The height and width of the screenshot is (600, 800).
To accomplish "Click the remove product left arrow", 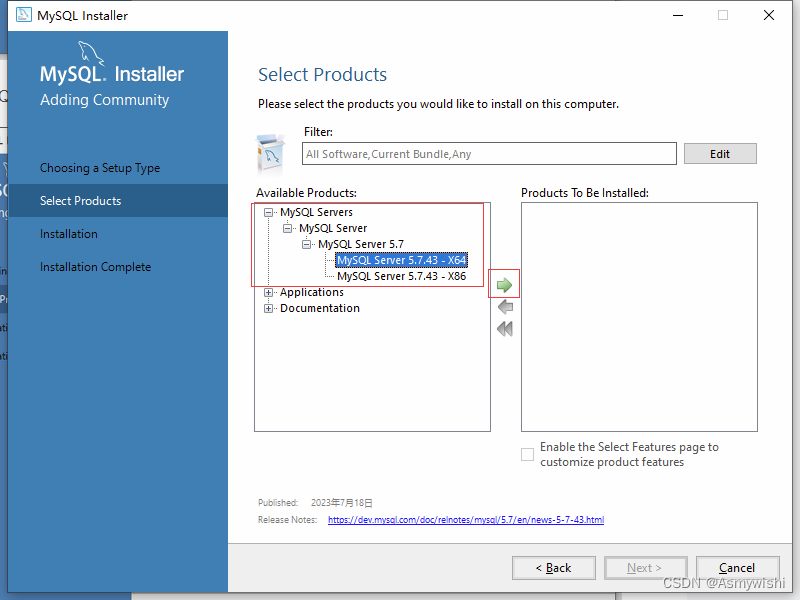I will 504,307.
